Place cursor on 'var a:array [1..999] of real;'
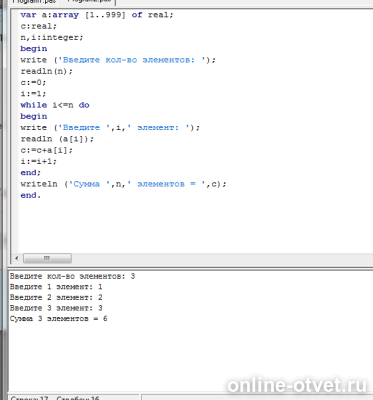373x400 pixels. tap(97, 15)
